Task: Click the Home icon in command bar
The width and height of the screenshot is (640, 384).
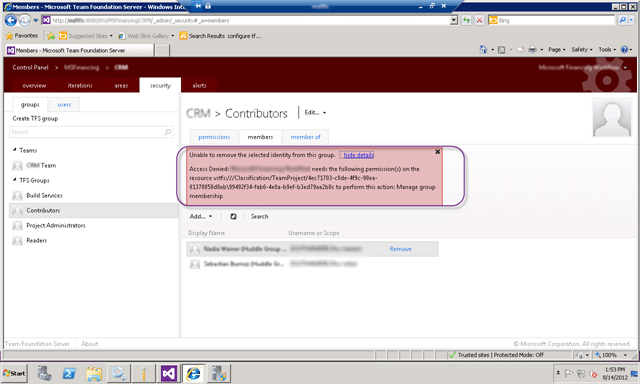Action: [483, 49]
